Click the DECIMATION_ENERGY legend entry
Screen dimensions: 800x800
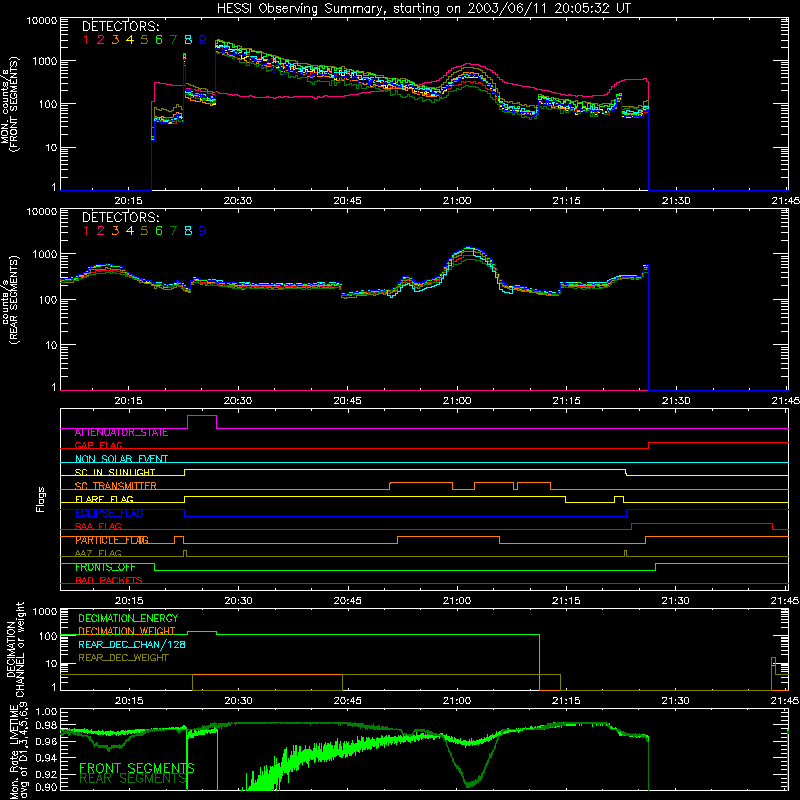click(128, 618)
